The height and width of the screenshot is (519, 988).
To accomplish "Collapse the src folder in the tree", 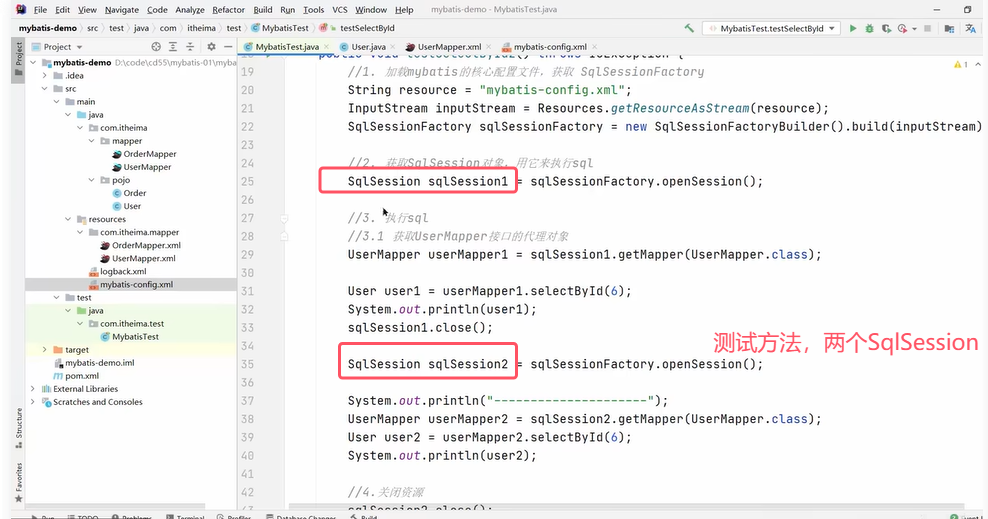I will [x=44, y=89].
